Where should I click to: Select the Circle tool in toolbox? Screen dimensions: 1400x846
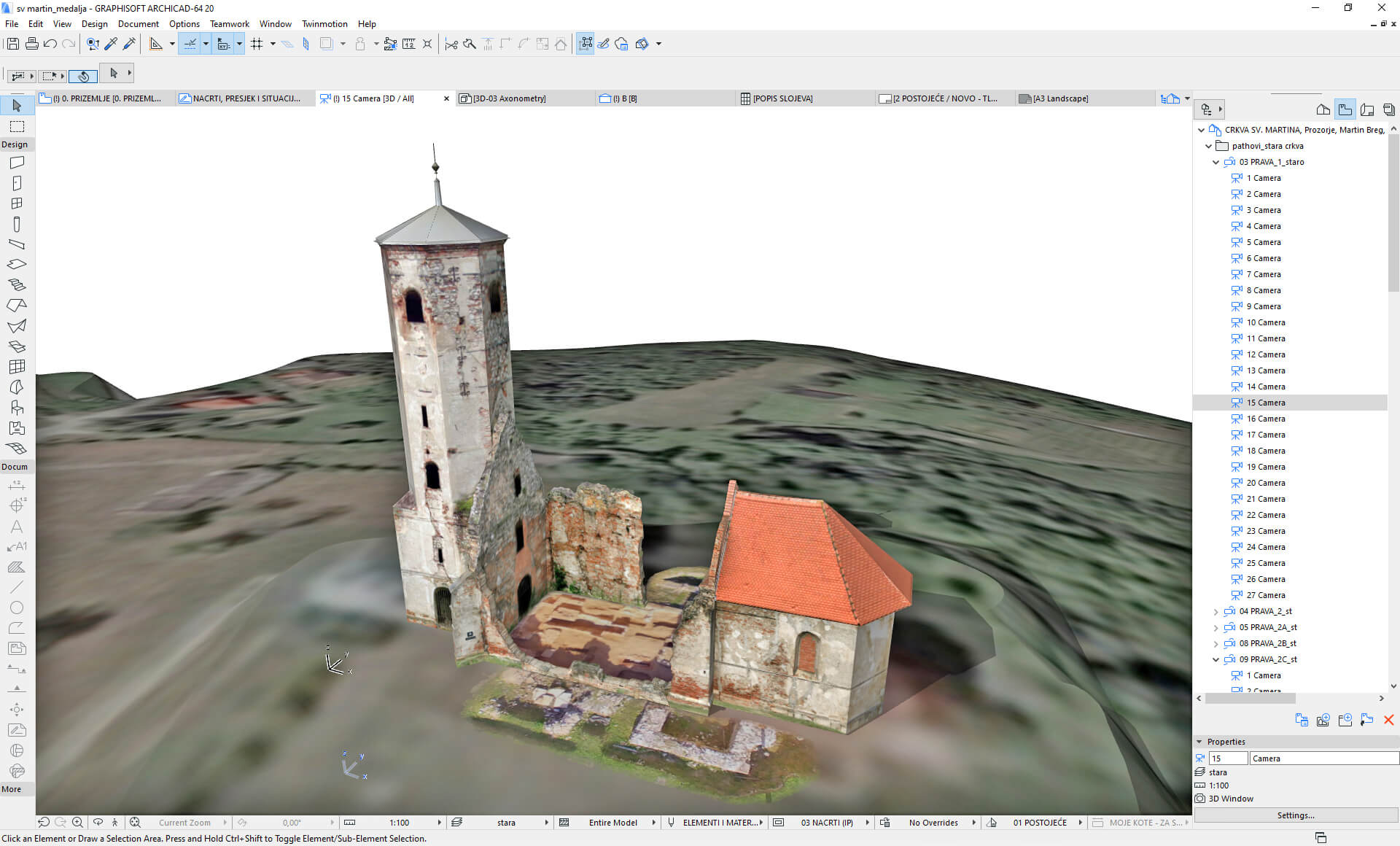[x=17, y=608]
